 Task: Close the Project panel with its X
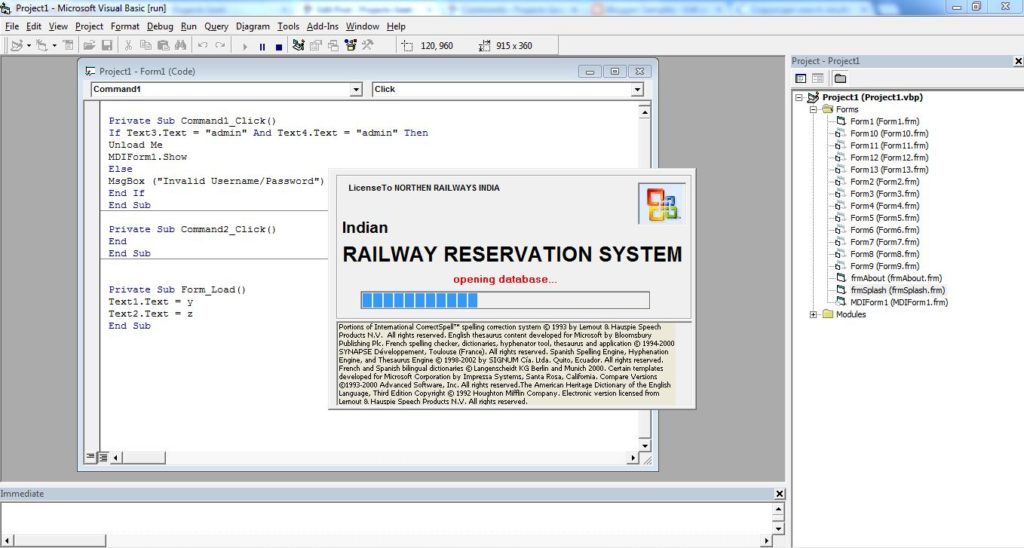click(x=1018, y=61)
